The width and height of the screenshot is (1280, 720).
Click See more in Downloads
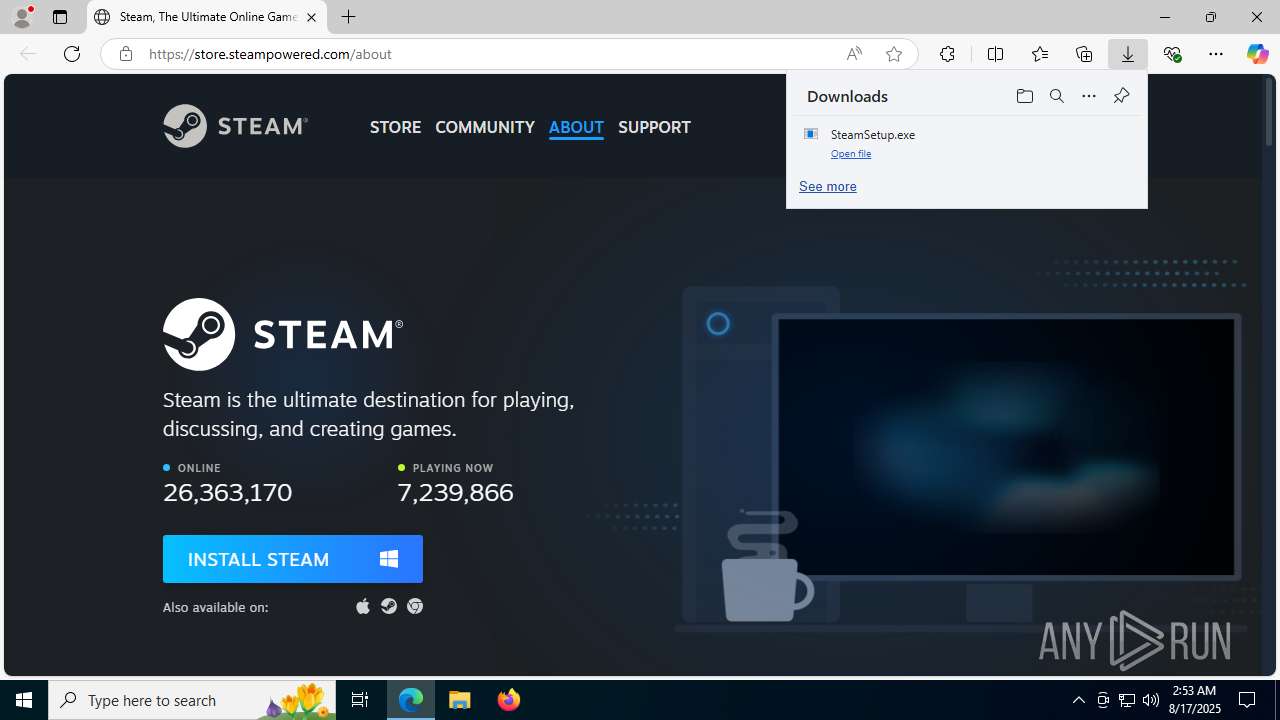click(x=828, y=186)
